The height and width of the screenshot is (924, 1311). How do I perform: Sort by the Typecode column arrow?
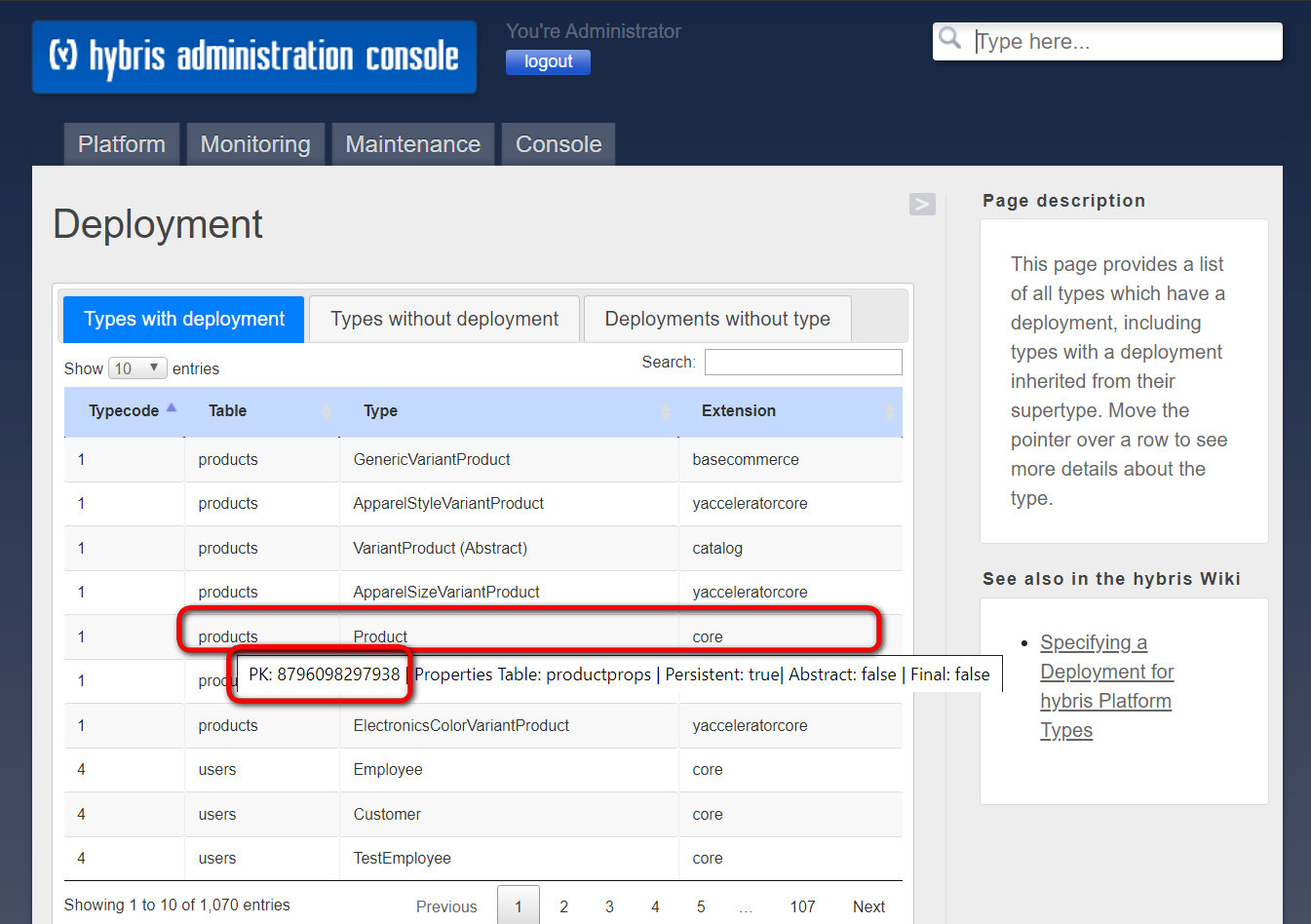[x=172, y=408]
